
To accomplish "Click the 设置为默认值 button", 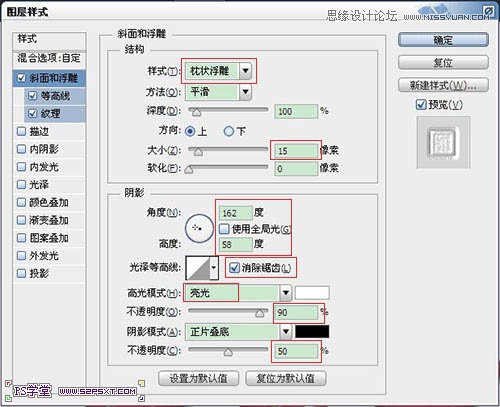I will [198, 378].
